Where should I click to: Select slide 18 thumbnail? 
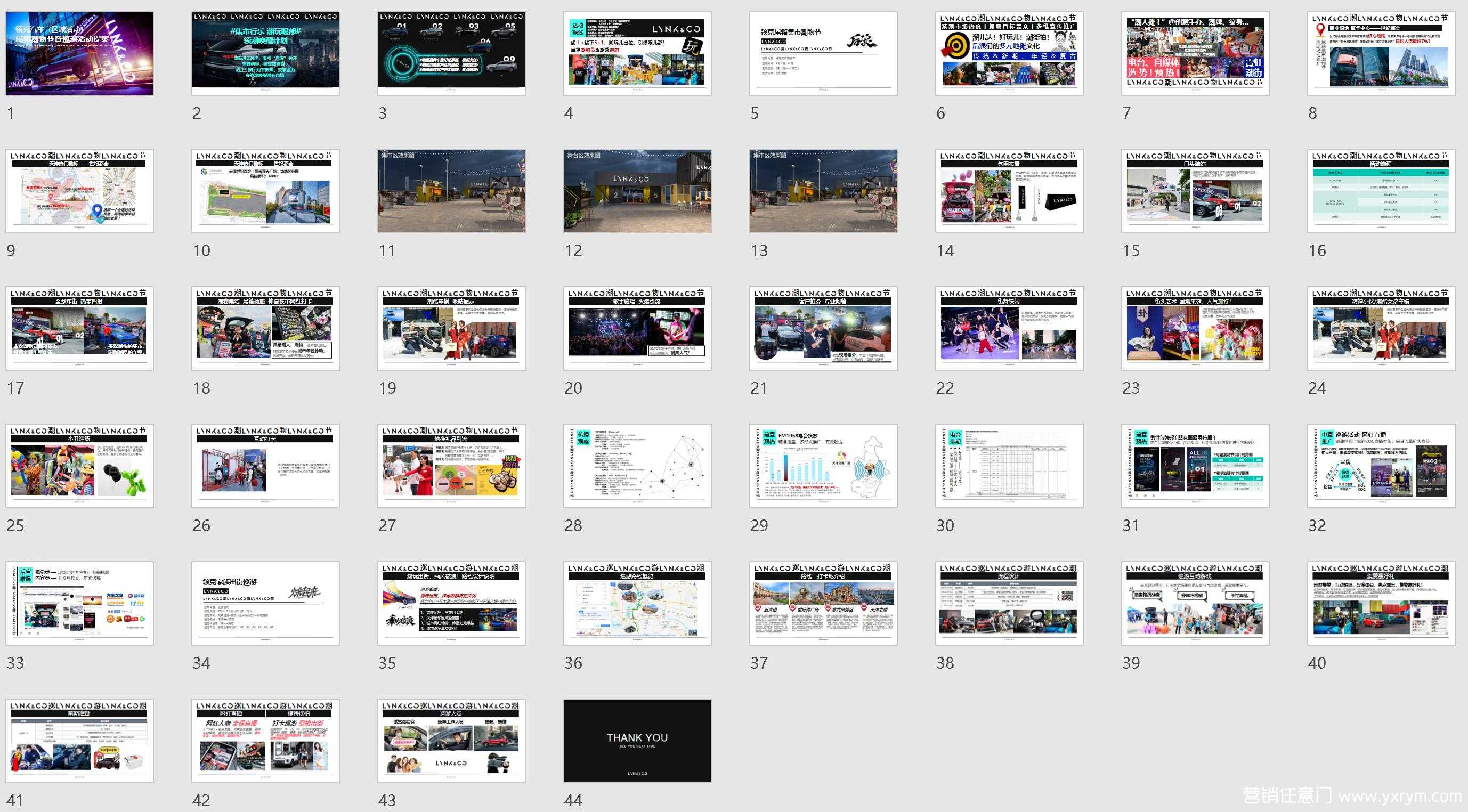(265, 328)
